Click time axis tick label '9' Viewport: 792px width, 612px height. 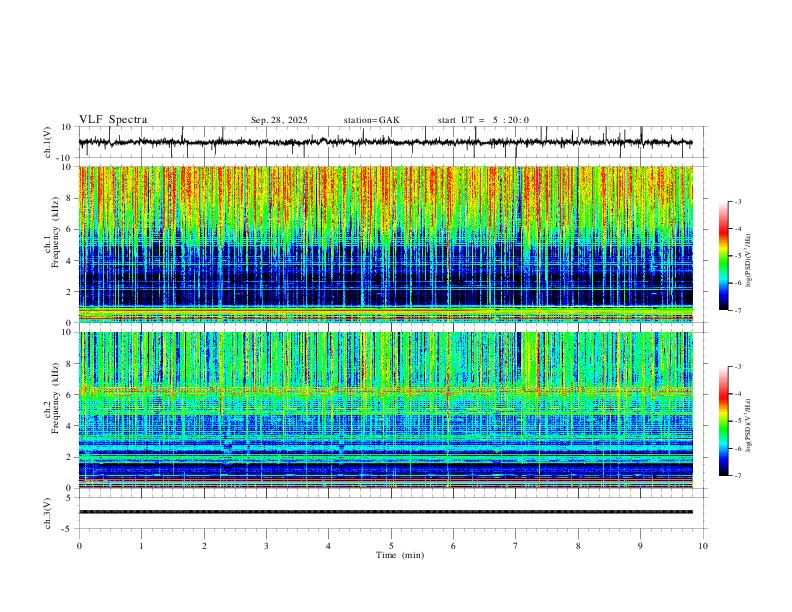tap(640, 546)
